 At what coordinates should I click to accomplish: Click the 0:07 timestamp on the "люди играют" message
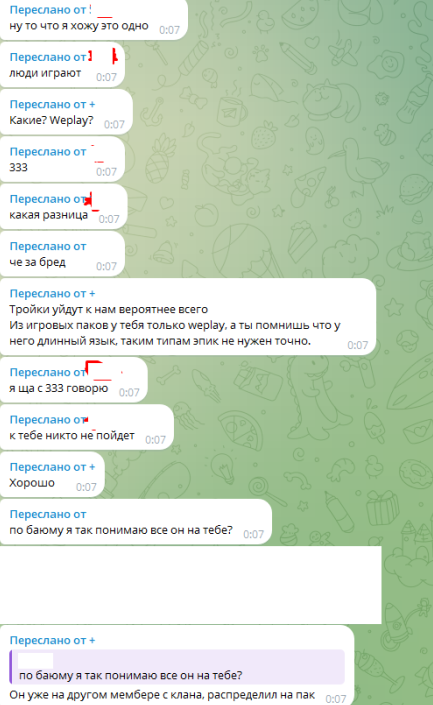(x=107, y=77)
